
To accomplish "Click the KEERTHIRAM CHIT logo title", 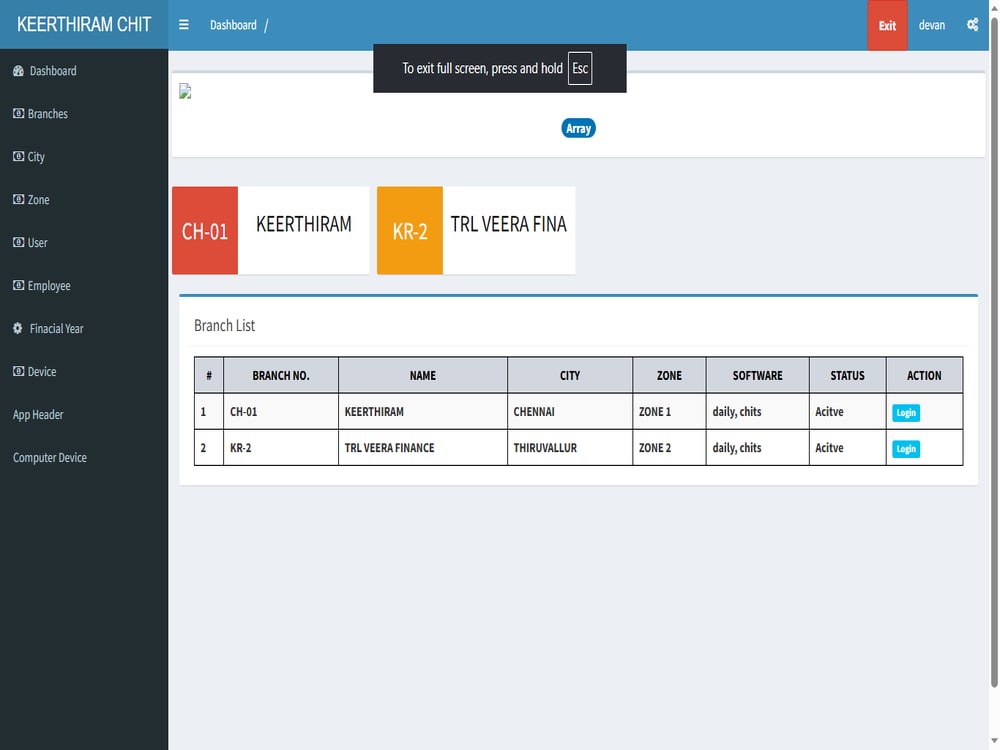I will pos(84,24).
